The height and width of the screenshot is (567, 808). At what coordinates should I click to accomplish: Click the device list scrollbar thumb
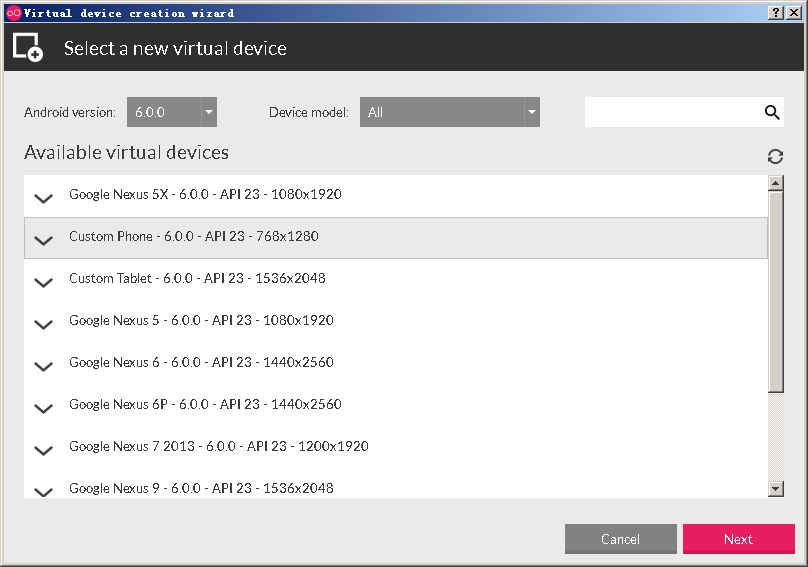click(x=776, y=292)
